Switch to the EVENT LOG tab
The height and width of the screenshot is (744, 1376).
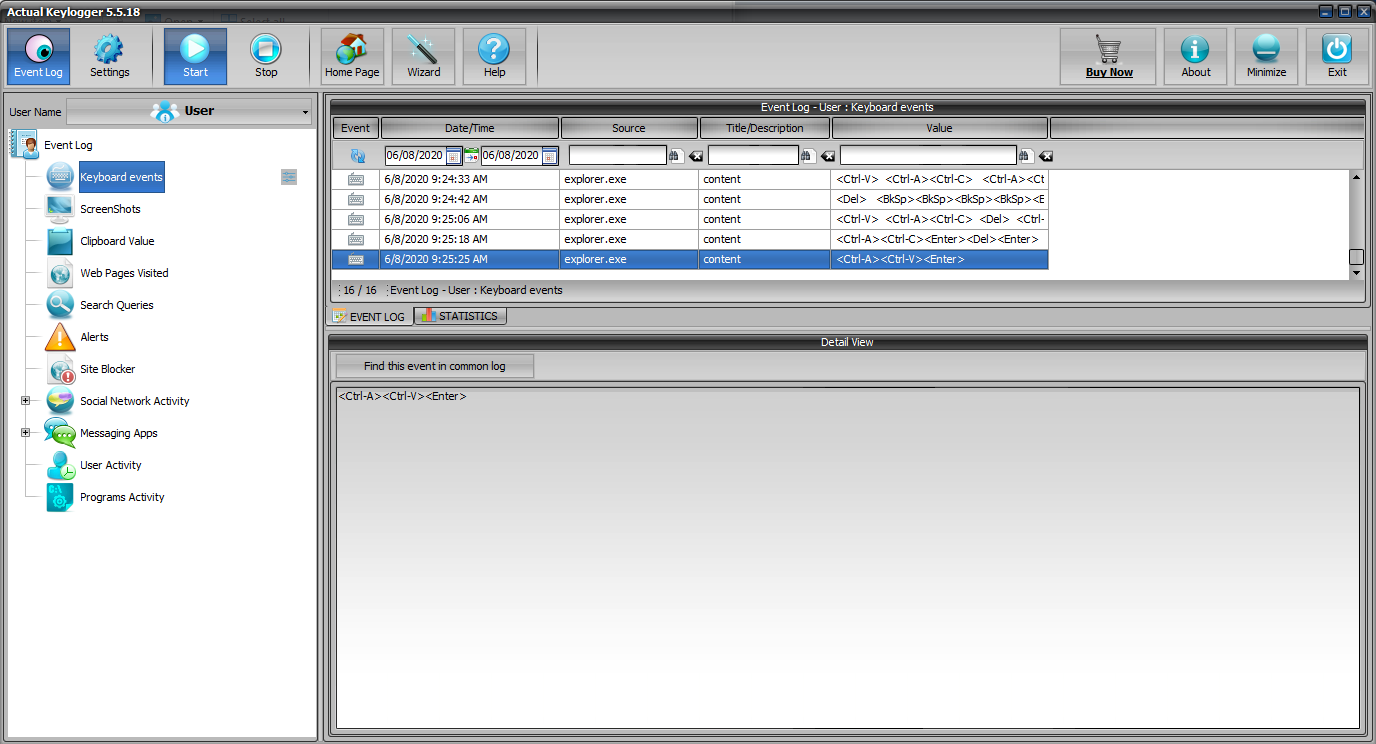tap(370, 316)
